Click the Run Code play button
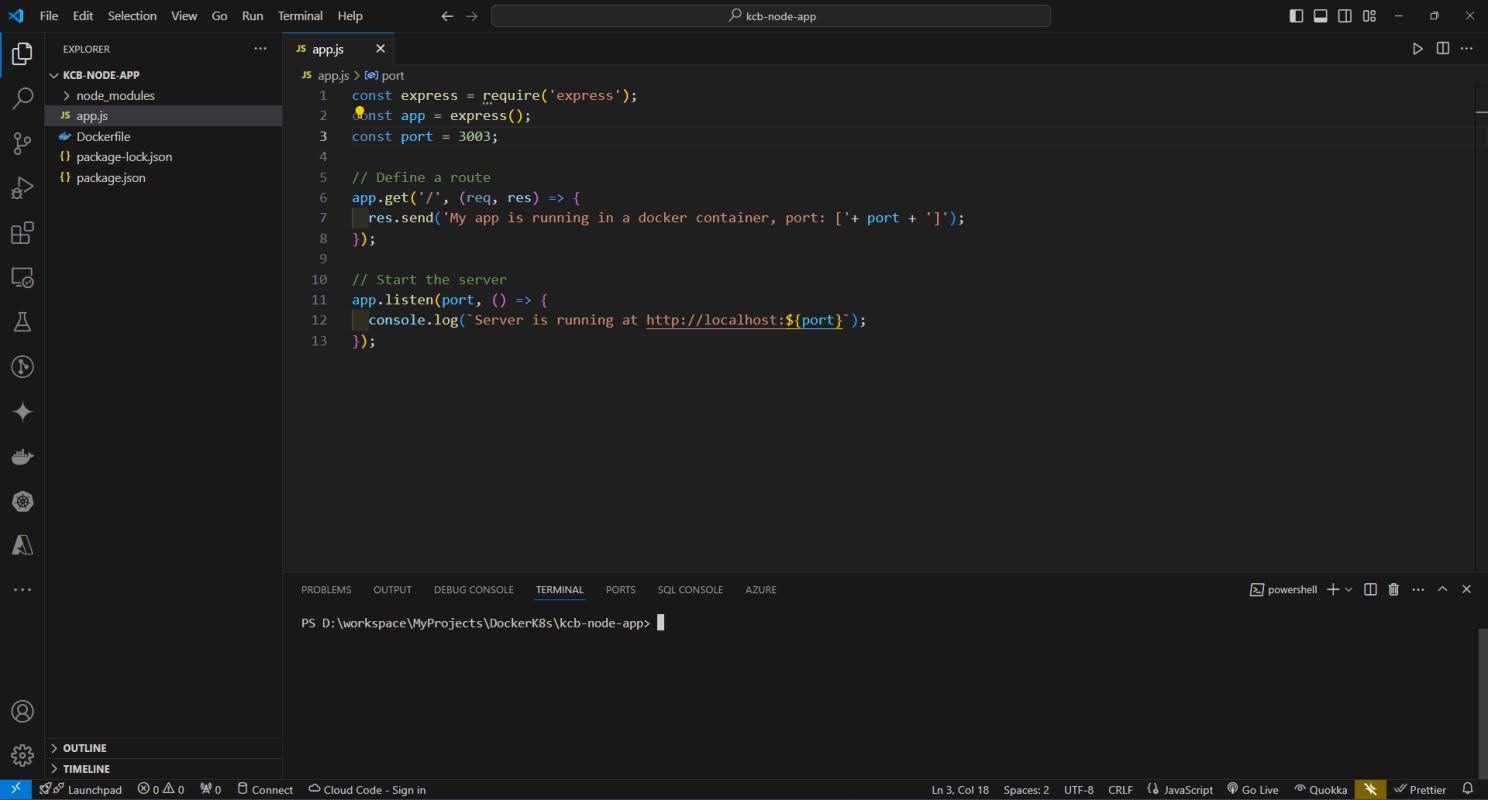Image resolution: width=1488 pixels, height=800 pixels. coord(1417,48)
